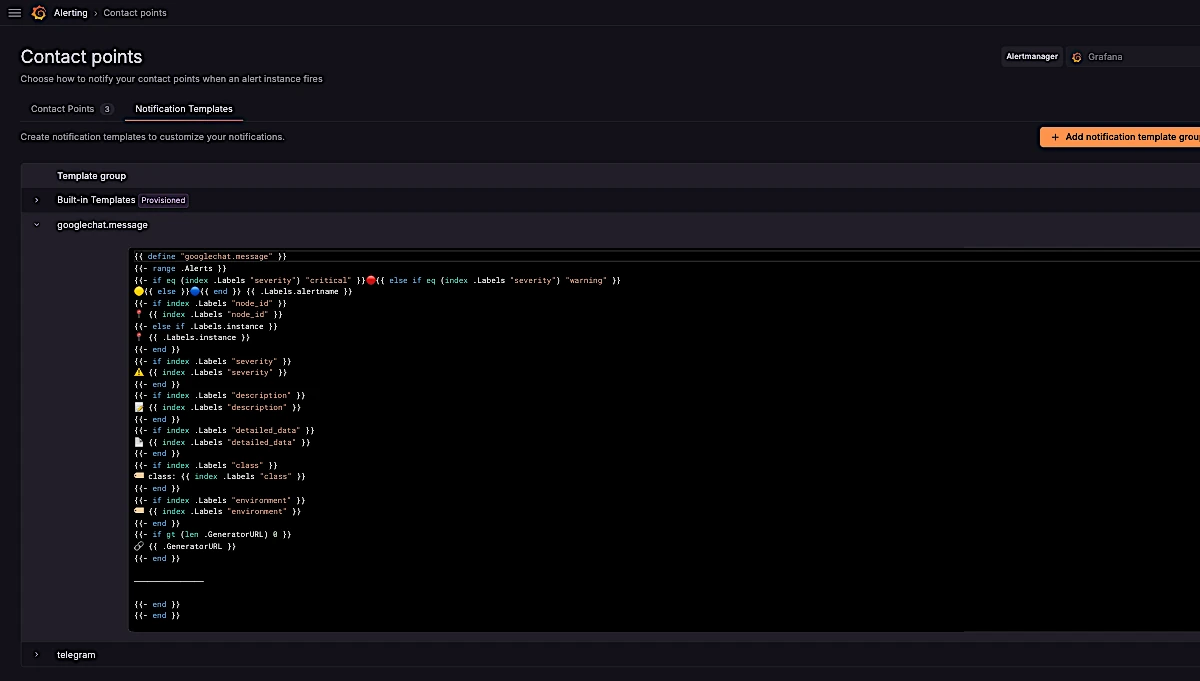Click the Contact points breadcrumb
The height and width of the screenshot is (681, 1200).
point(135,13)
